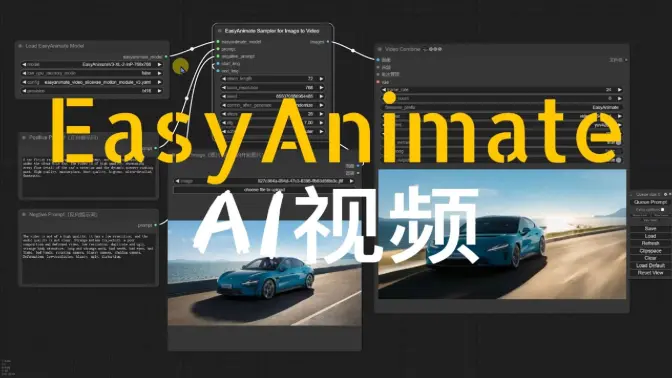Select next image file in Load Image node
Image resolution: width=672 pixels, height=378 pixels.
point(352,181)
